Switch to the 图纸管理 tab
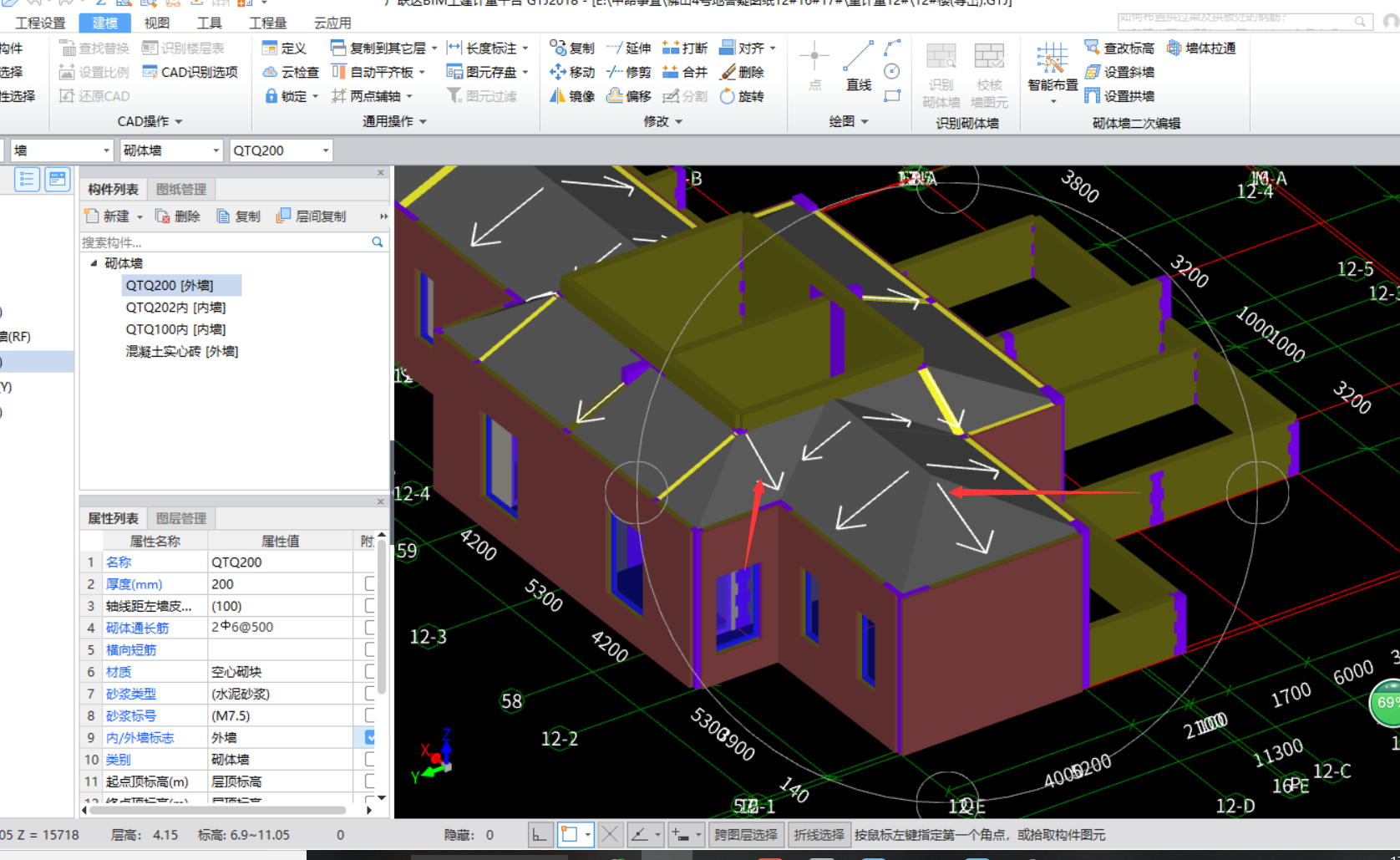1400x860 pixels. (181, 190)
